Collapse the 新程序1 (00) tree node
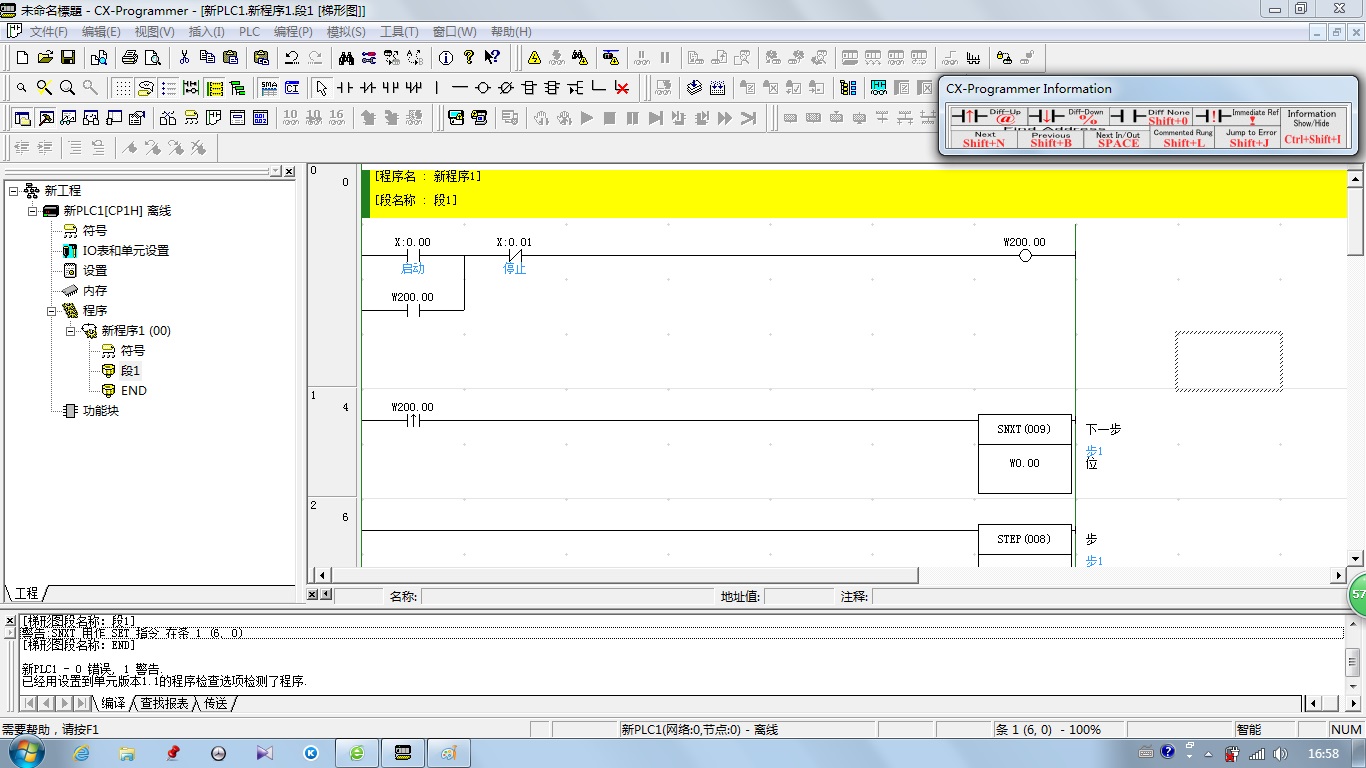 pyautogui.click(x=71, y=331)
